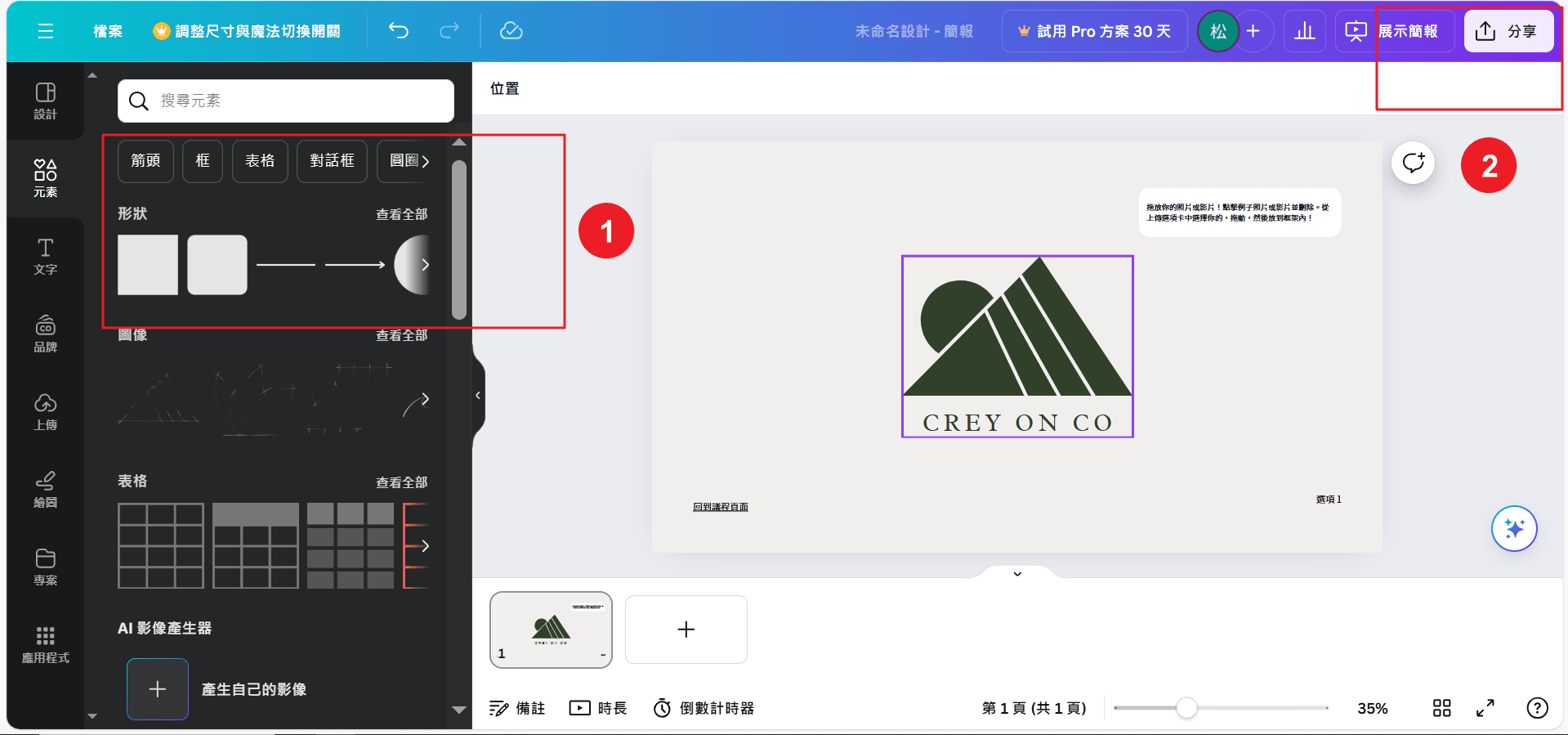
Task: Start the 試用 Pro 方案 30 天 trial
Action: [1094, 31]
